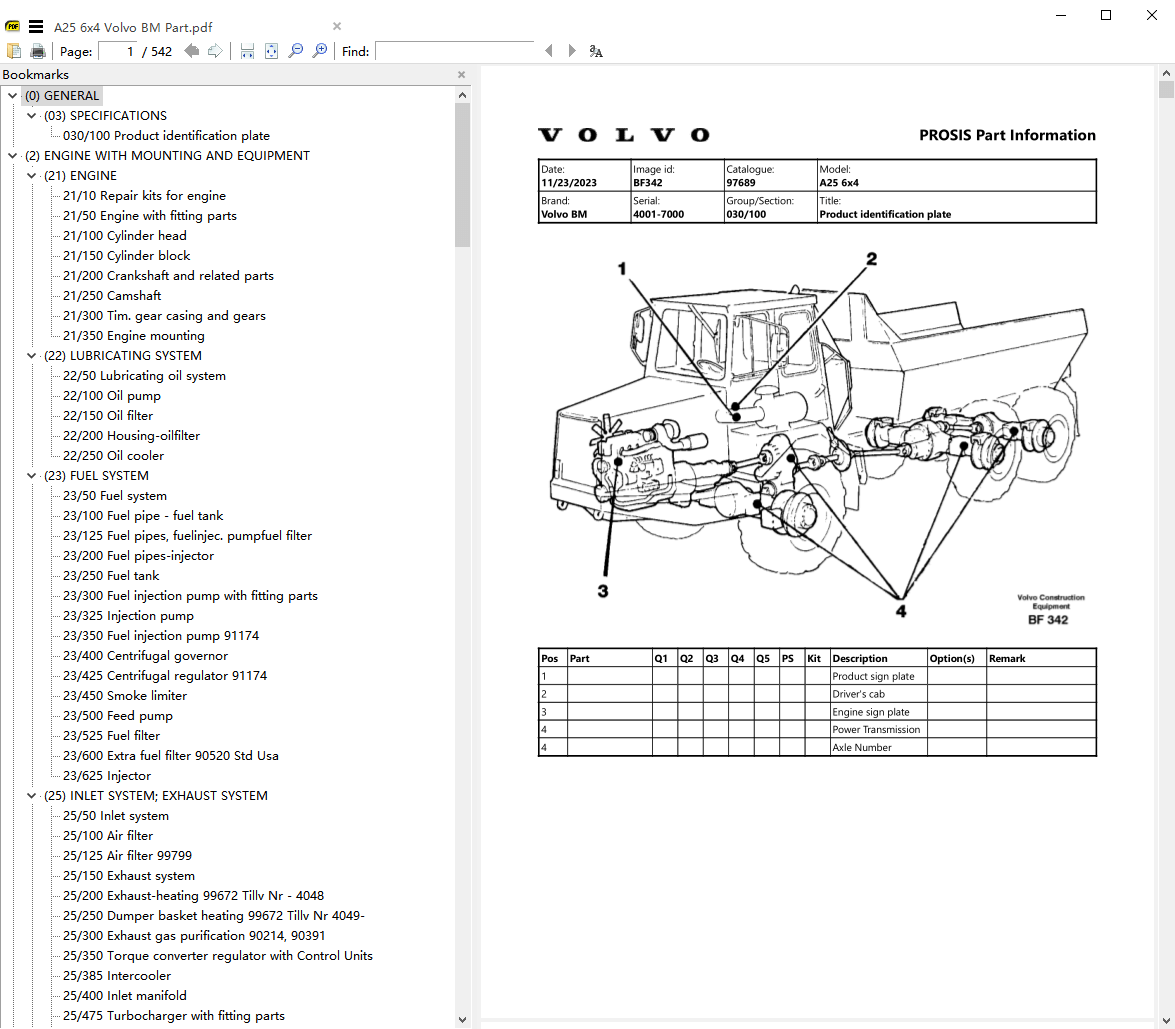Jump to 23/250 Fuel tank
This screenshot has height=1029, width=1175.
(111, 576)
